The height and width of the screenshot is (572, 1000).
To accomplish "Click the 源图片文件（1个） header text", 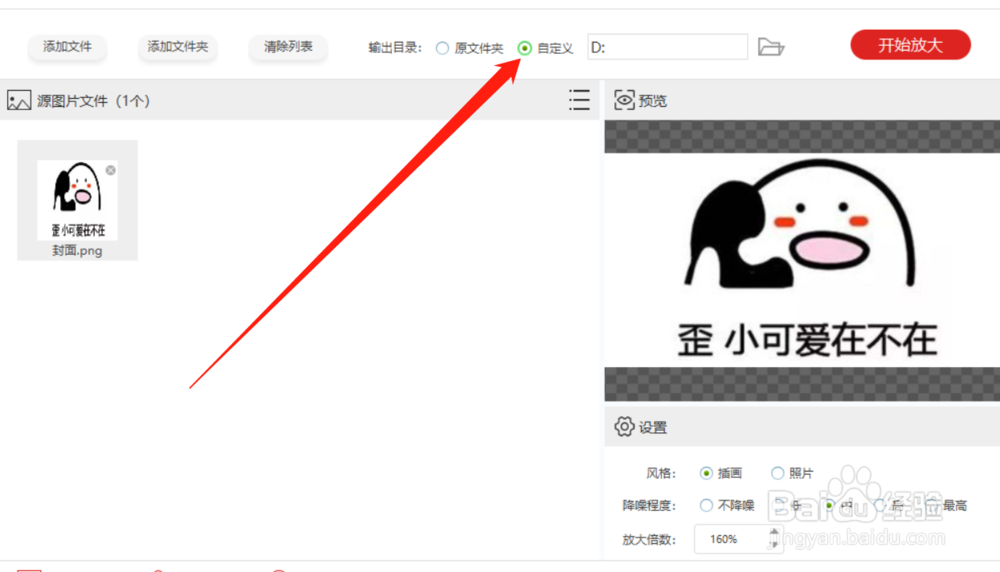I will coord(93,101).
